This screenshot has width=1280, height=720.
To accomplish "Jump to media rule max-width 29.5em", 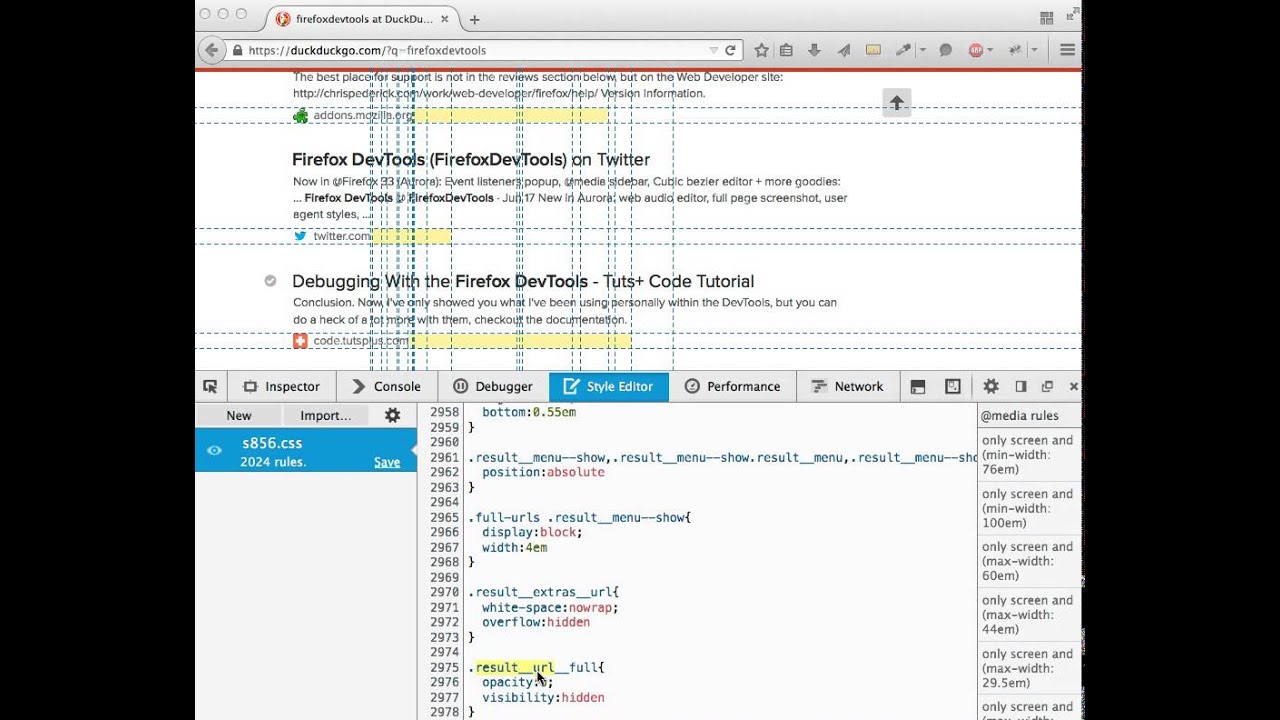I will 1028,668.
